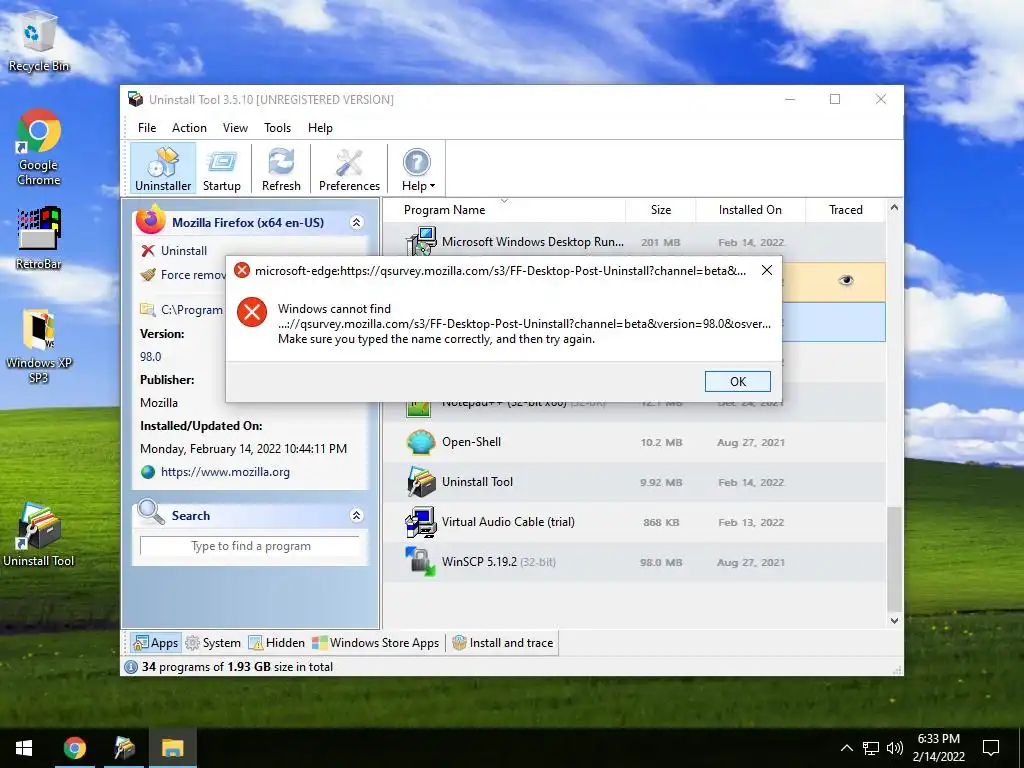The image size is (1024, 768).
Task: Click the WinSCP padlock icon
Action: tap(421, 562)
